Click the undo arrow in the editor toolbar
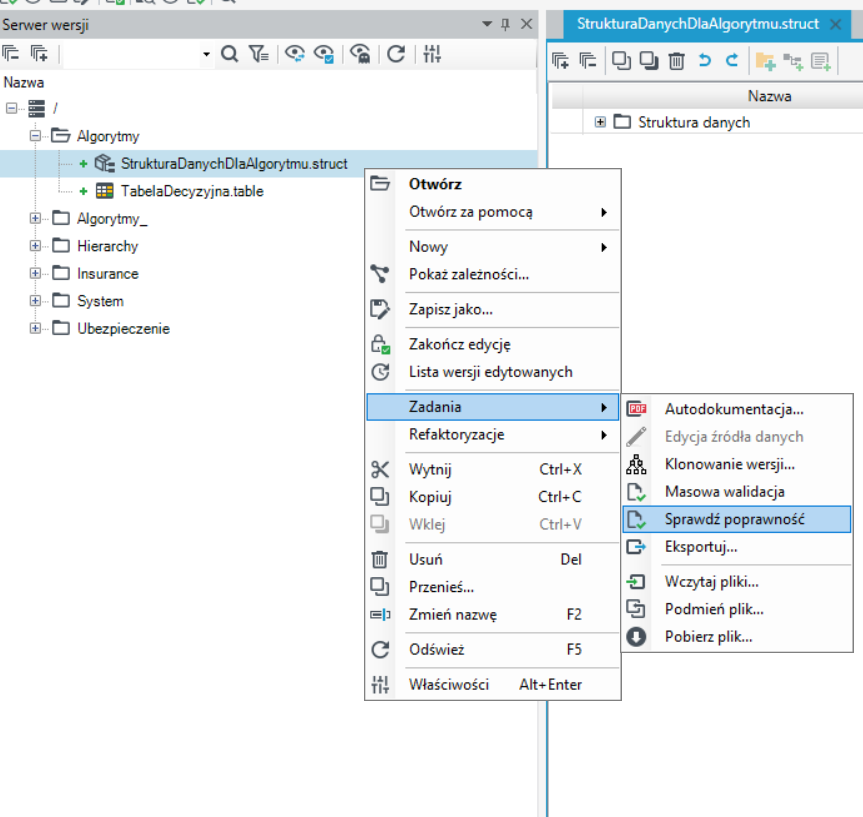 tap(704, 60)
